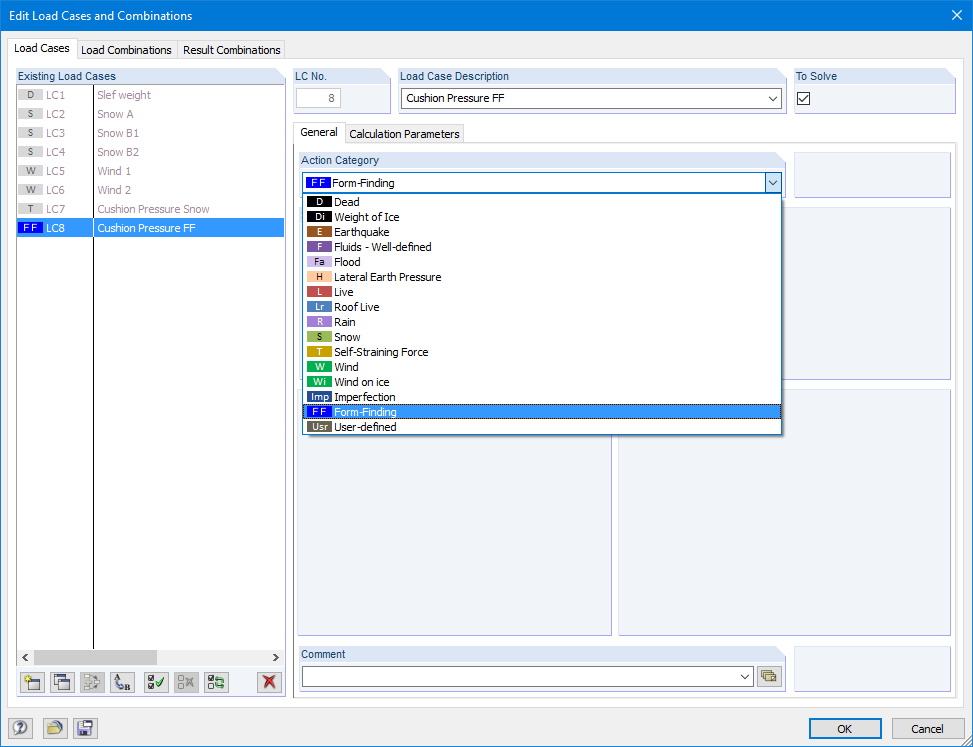The width and height of the screenshot is (973, 747).
Task: Click blue FF badge of LC8 row
Action: click(x=30, y=228)
